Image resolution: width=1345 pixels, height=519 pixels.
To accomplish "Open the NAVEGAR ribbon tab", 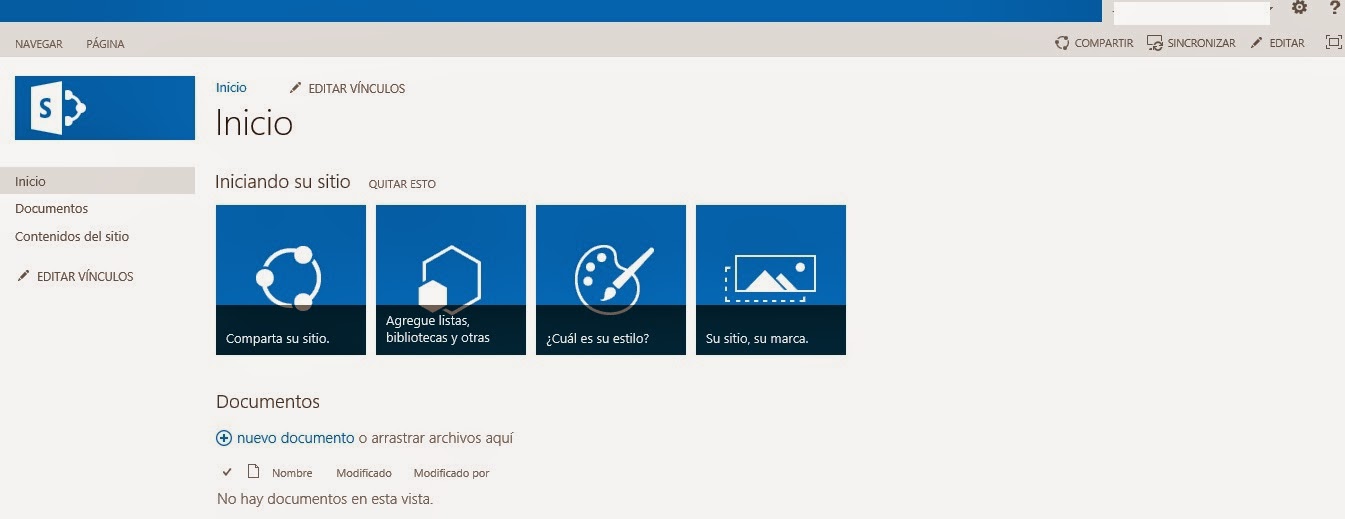I will point(39,44).
